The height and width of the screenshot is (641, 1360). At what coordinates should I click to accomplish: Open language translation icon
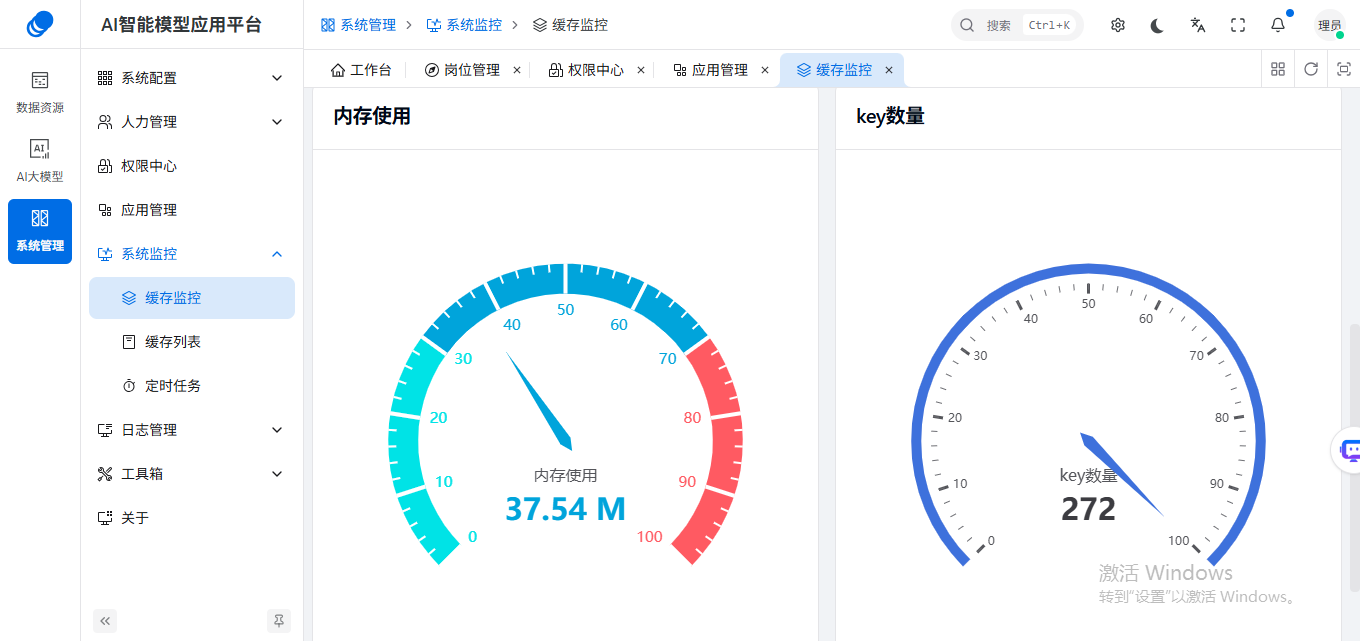[x=1198, y=25]
